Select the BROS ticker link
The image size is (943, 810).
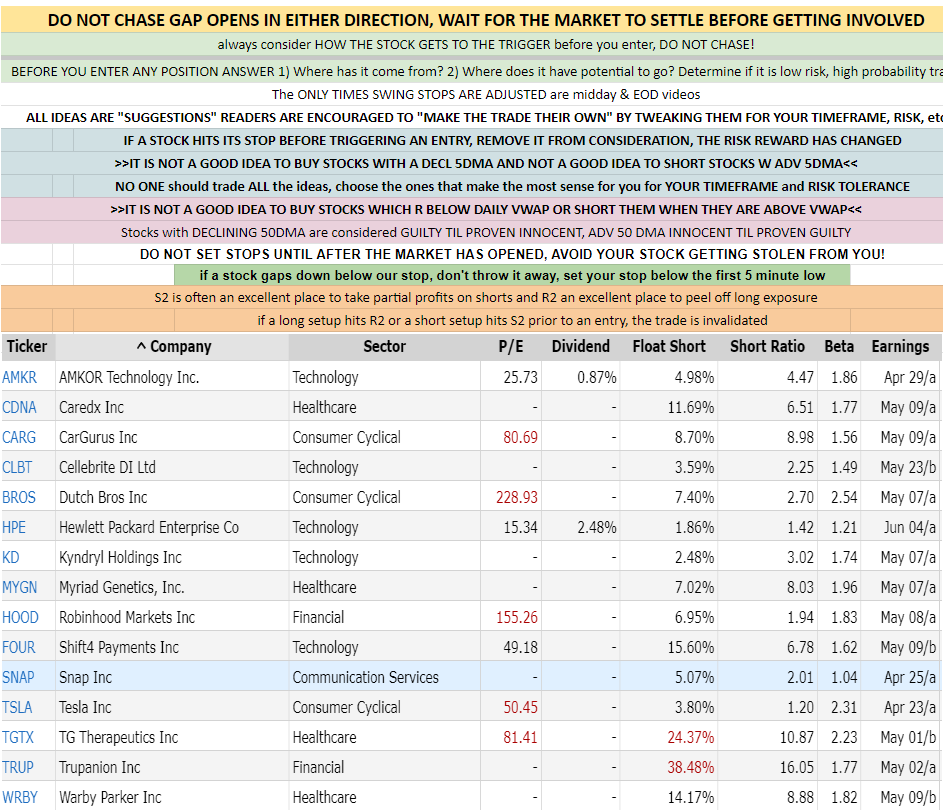click(x=19, y=497)
